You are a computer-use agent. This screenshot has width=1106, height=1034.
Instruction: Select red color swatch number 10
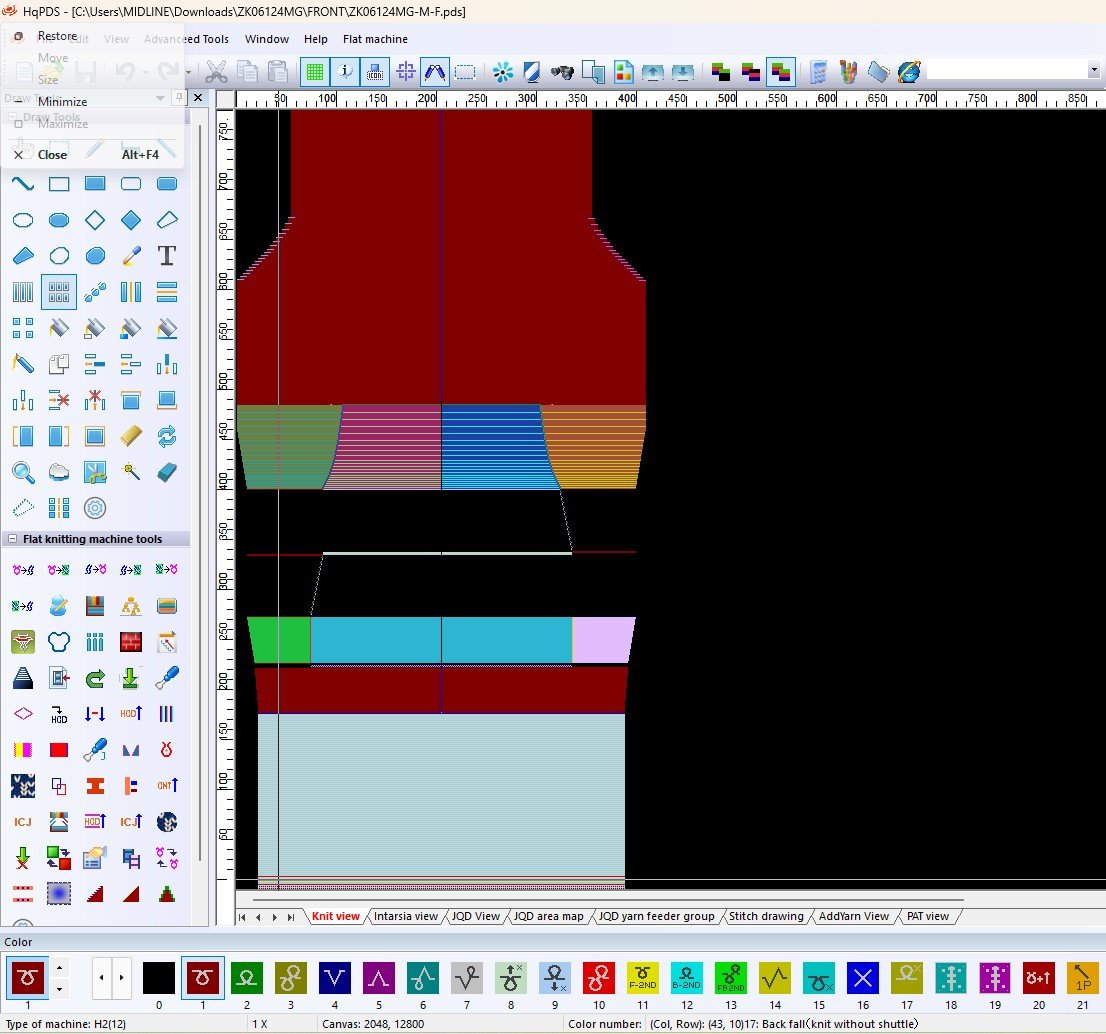[x=599, y=977]
